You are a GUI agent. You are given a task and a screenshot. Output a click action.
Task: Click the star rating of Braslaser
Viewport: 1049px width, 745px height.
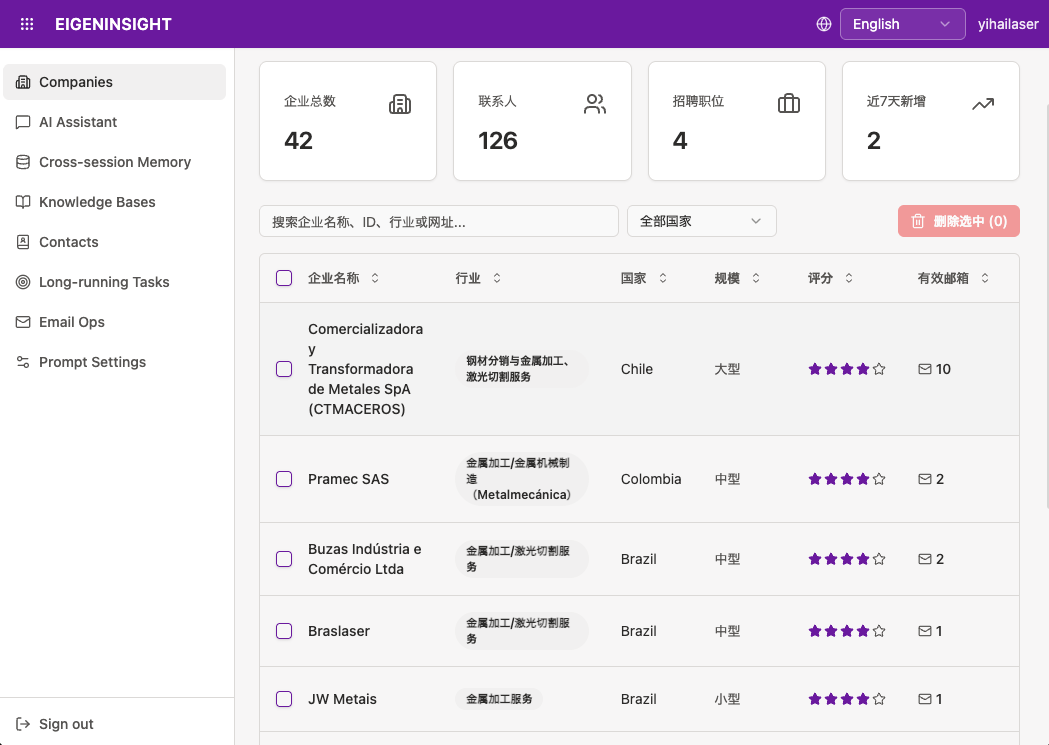[x=847, y=631]
